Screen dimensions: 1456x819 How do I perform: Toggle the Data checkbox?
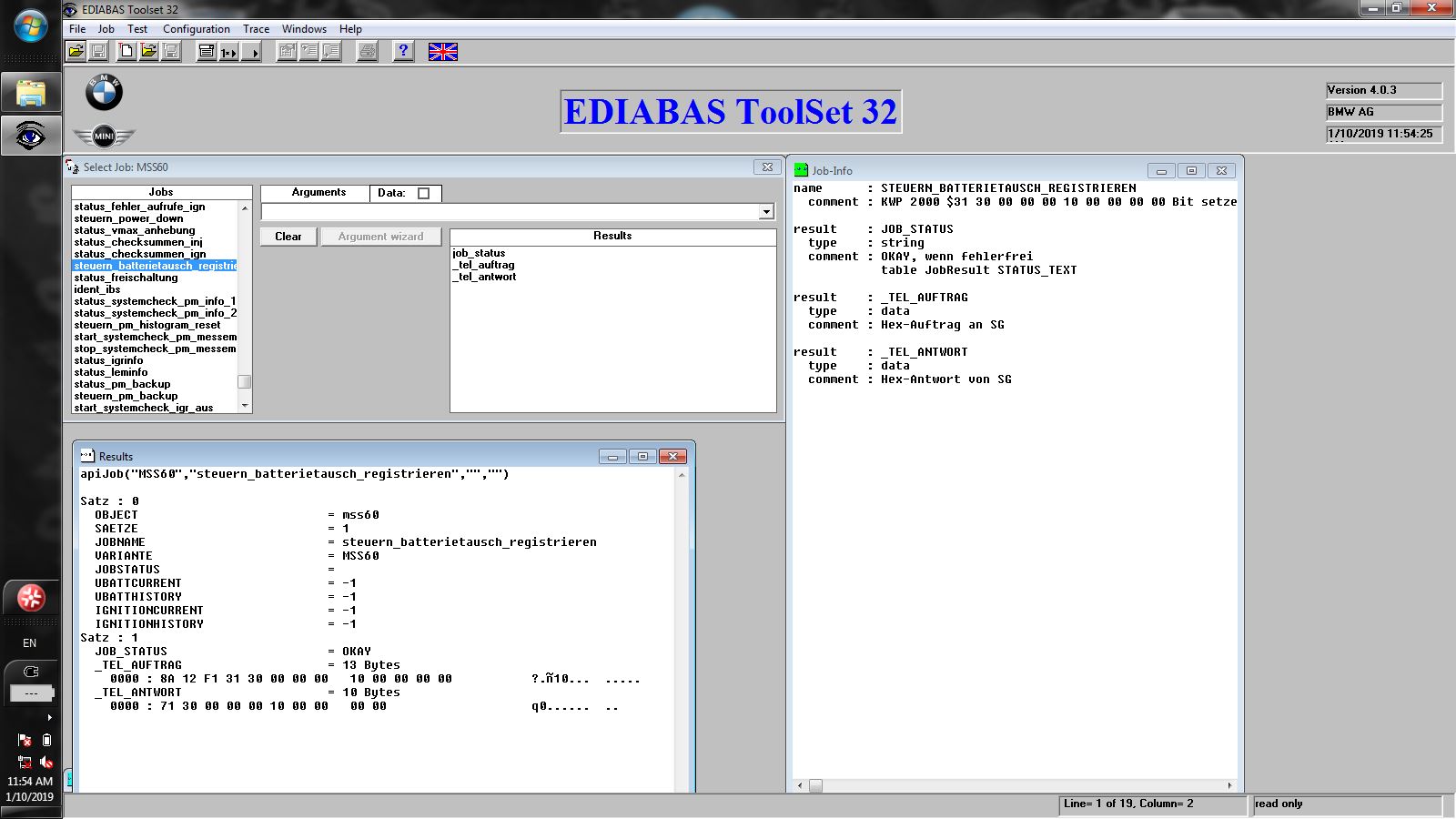coord(423,193)
